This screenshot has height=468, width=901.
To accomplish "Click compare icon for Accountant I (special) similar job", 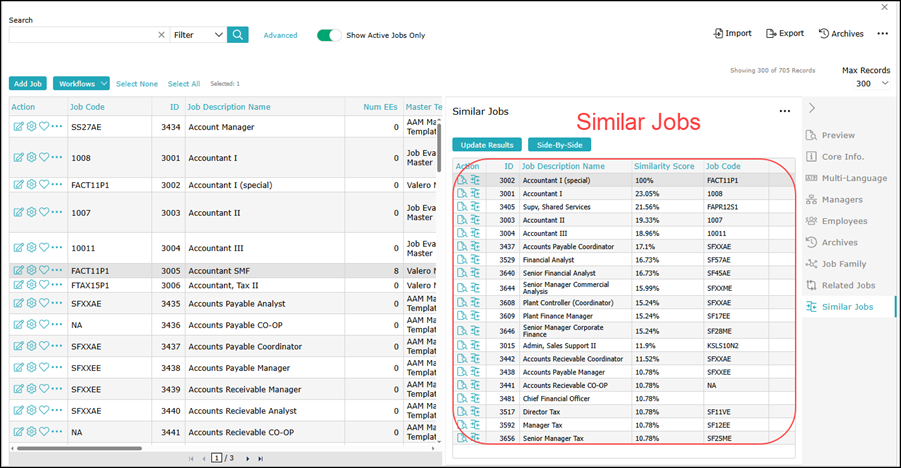I will [x=475, y=180].
